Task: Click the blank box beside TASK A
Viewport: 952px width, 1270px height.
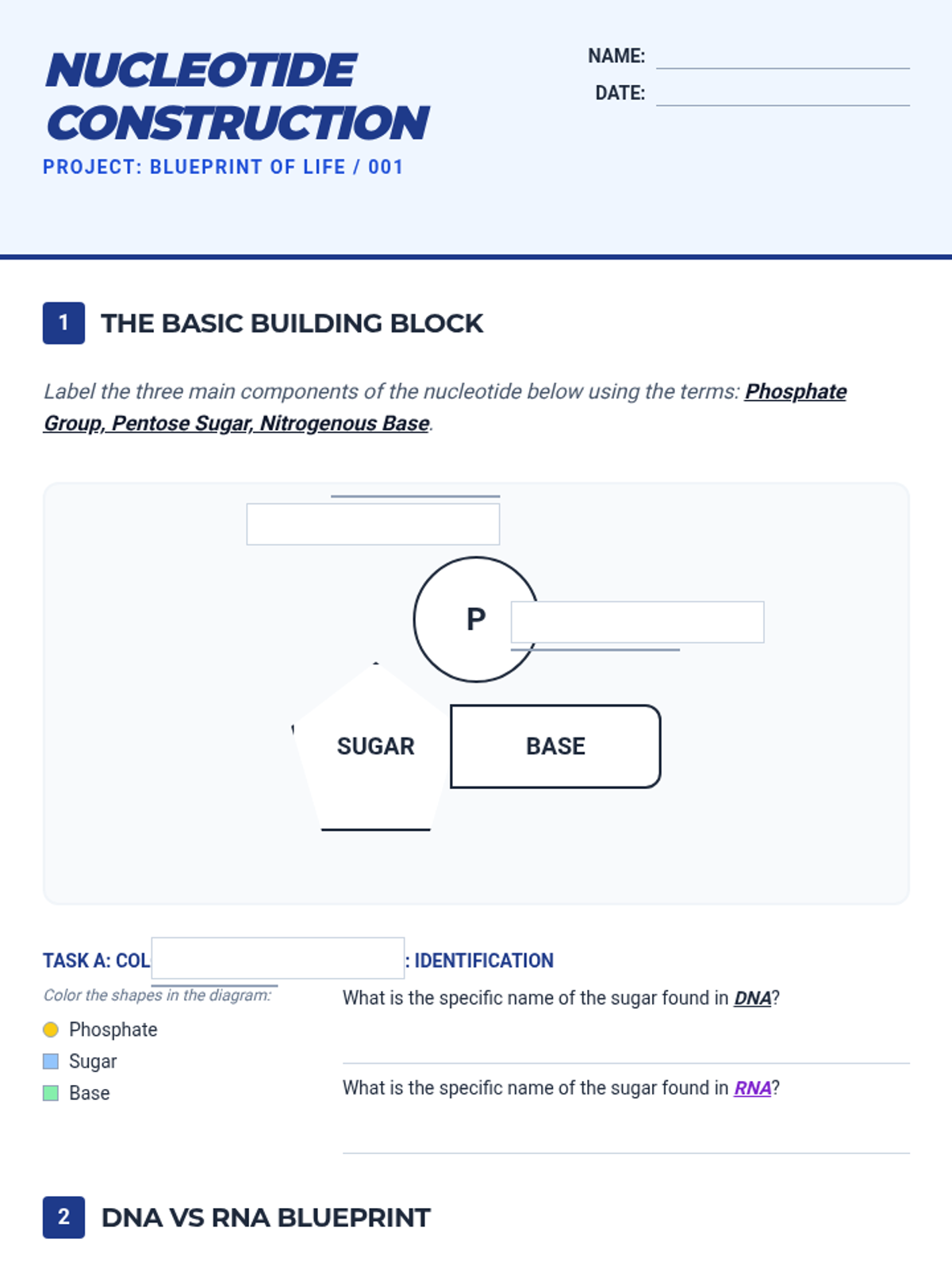Action: tap(278, 958)
